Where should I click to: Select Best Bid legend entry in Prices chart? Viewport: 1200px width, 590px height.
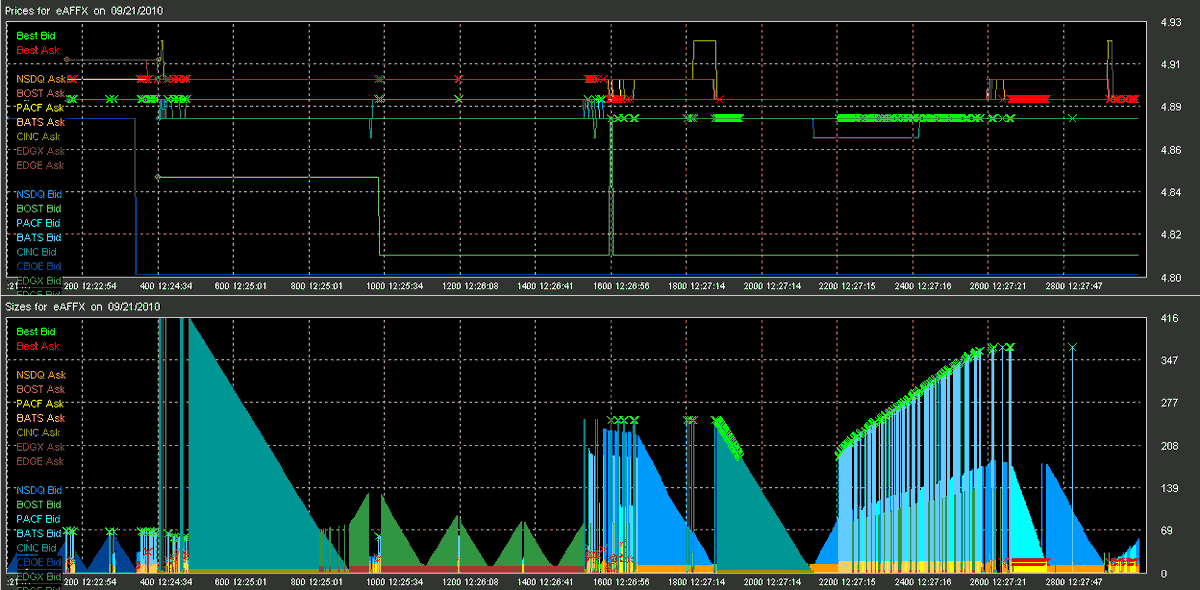tap(36, 35)
